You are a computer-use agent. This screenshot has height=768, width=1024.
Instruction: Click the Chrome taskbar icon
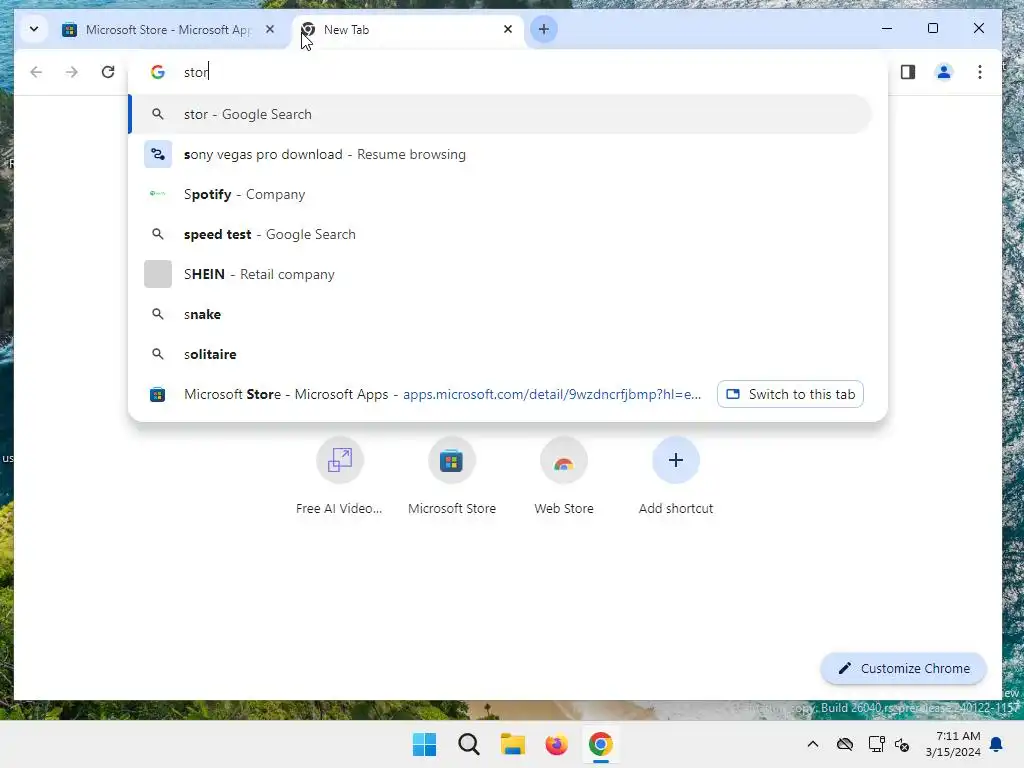pyautogui.click(x=601, y=744)
